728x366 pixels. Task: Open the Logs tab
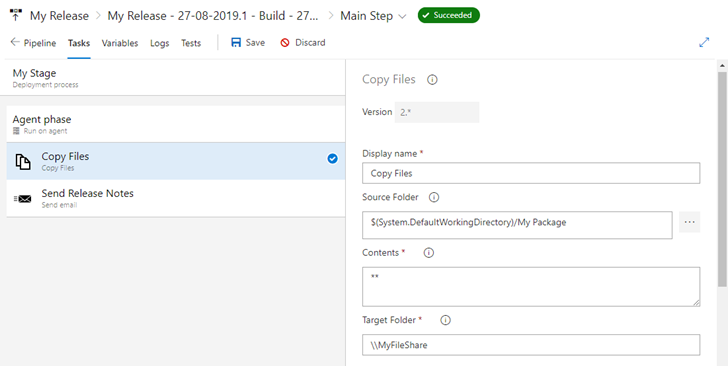click(159, 43)
